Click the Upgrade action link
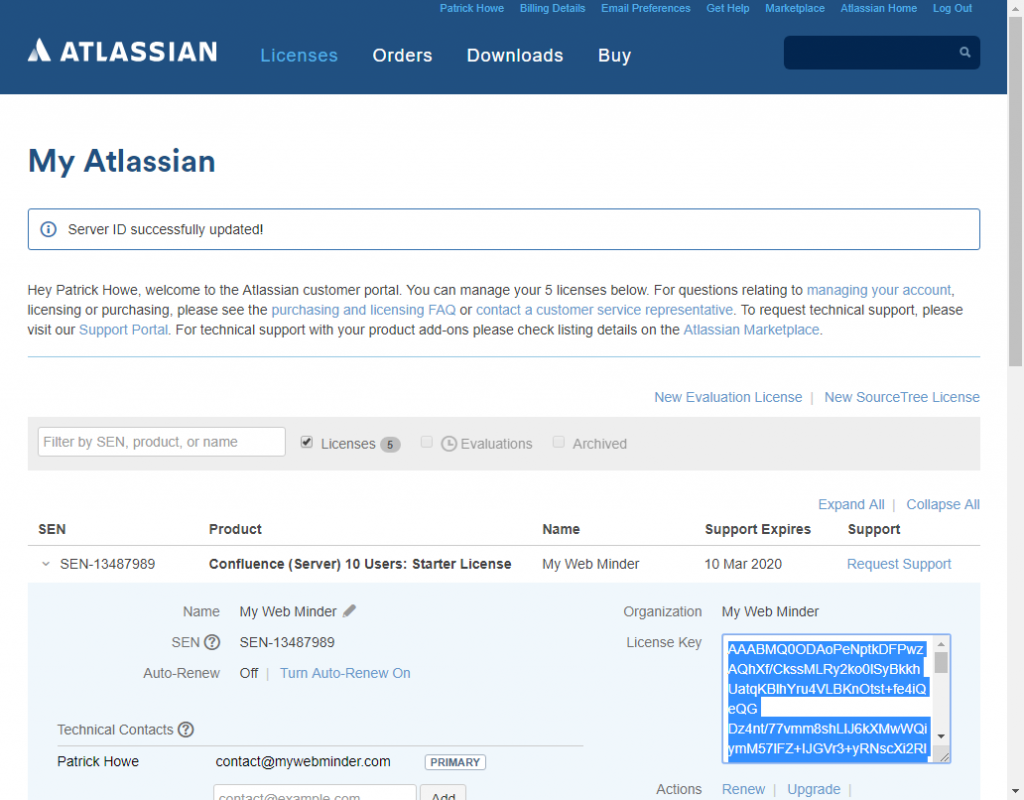The image size is (1024, 800). click(x=814, y=789)
